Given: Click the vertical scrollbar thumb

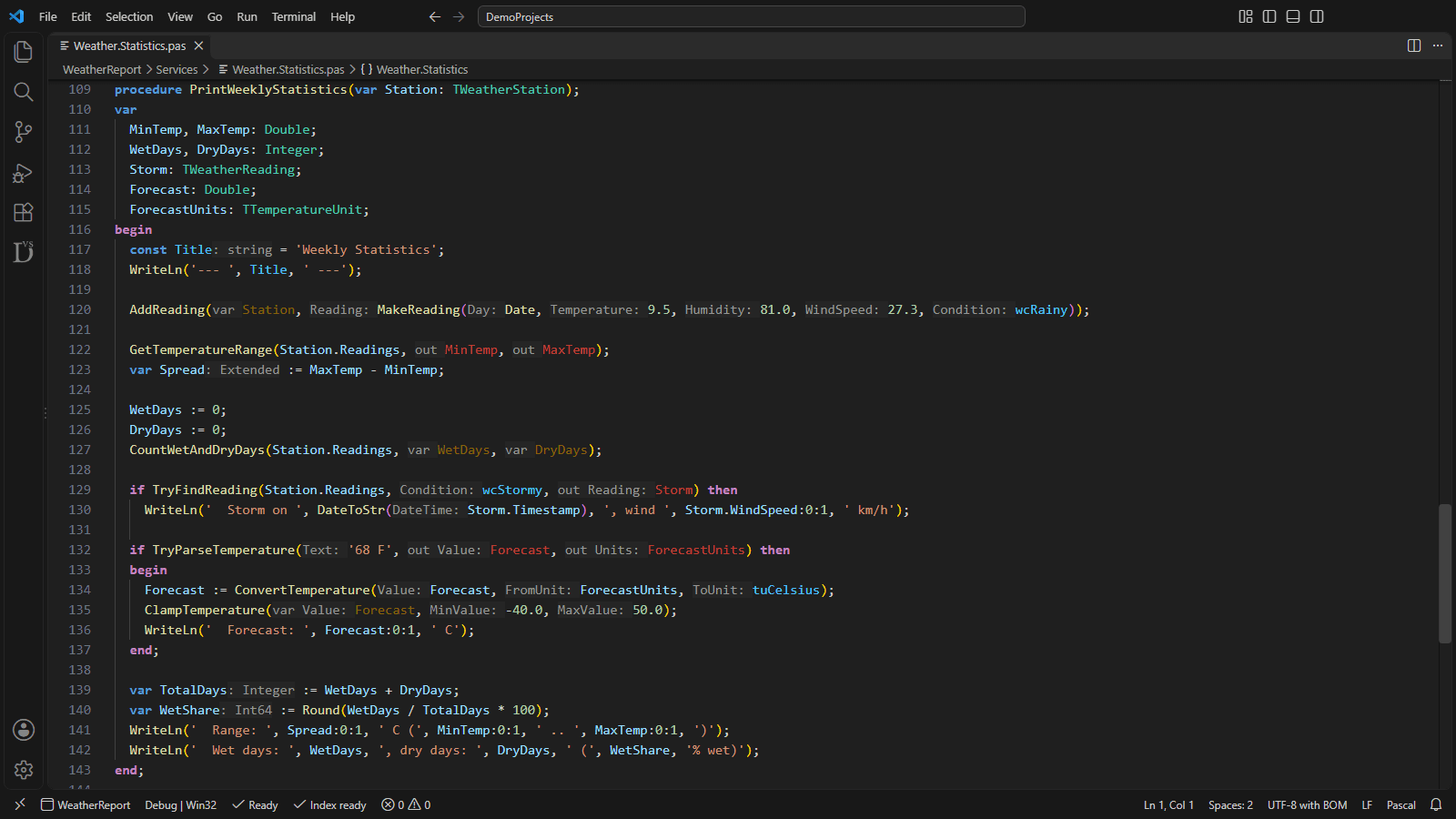Looking at the screenshot, I should click(1445, 573).
